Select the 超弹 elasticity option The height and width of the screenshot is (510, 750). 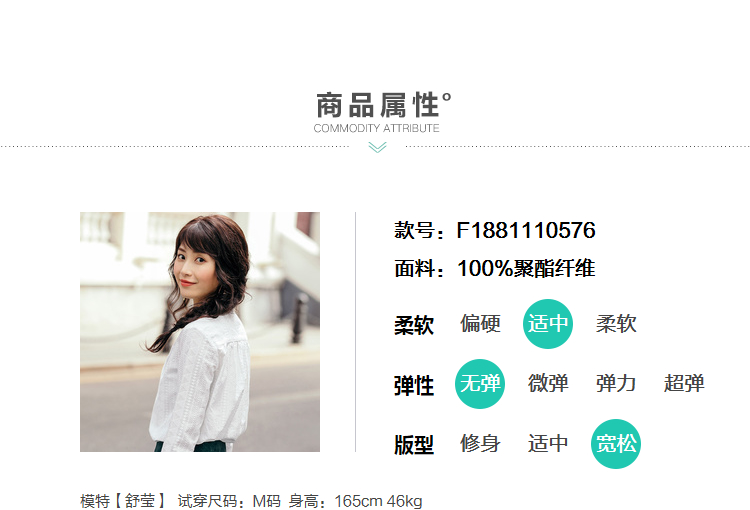coord(684,384)
